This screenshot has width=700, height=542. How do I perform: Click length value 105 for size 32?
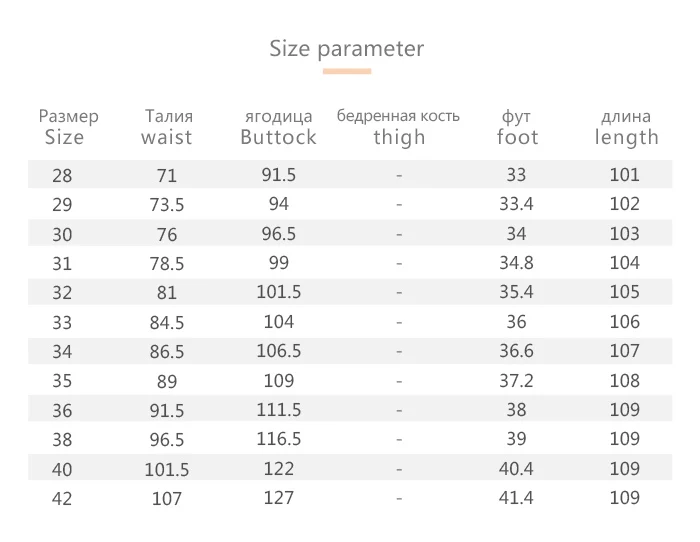pyautogui.click(x=625, y=292)
